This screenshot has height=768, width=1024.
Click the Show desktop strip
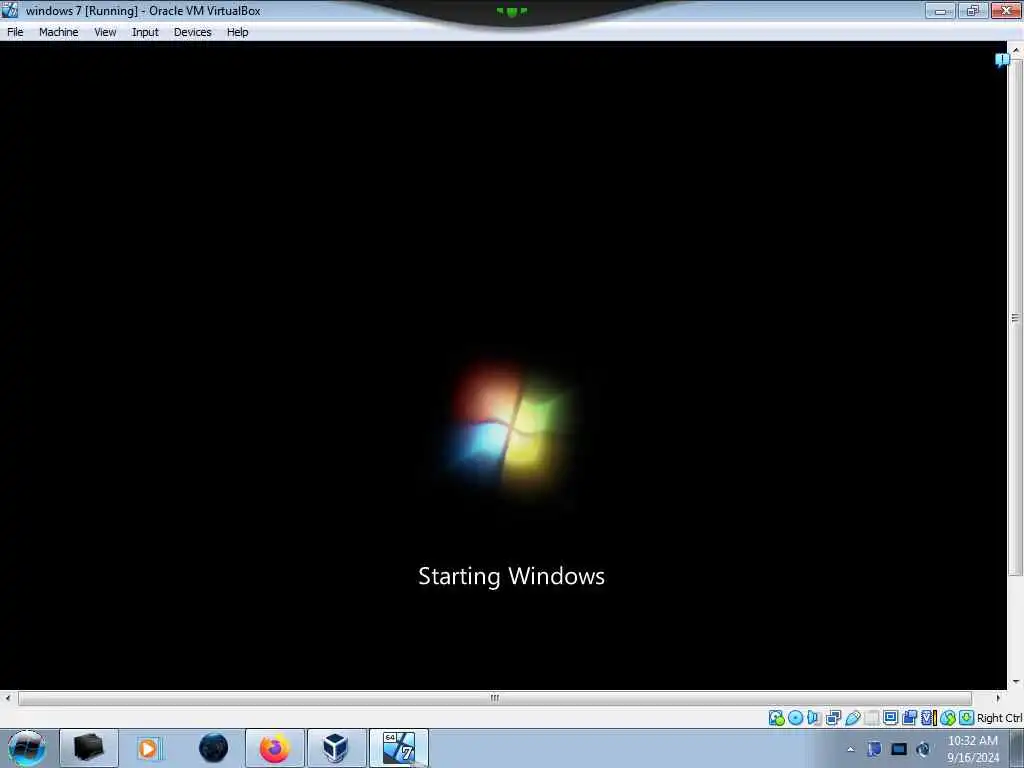pyautogui.click(x=1017, y=748)
